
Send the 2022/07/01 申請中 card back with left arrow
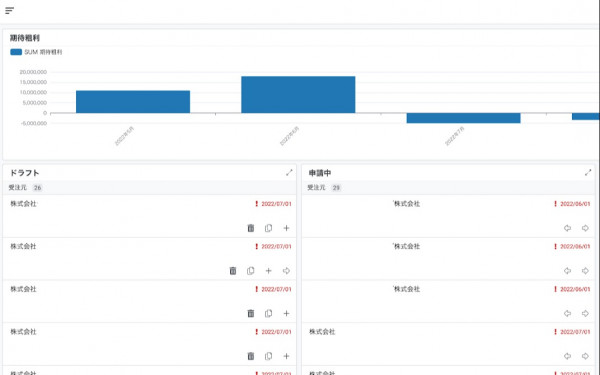click(567, 356)
